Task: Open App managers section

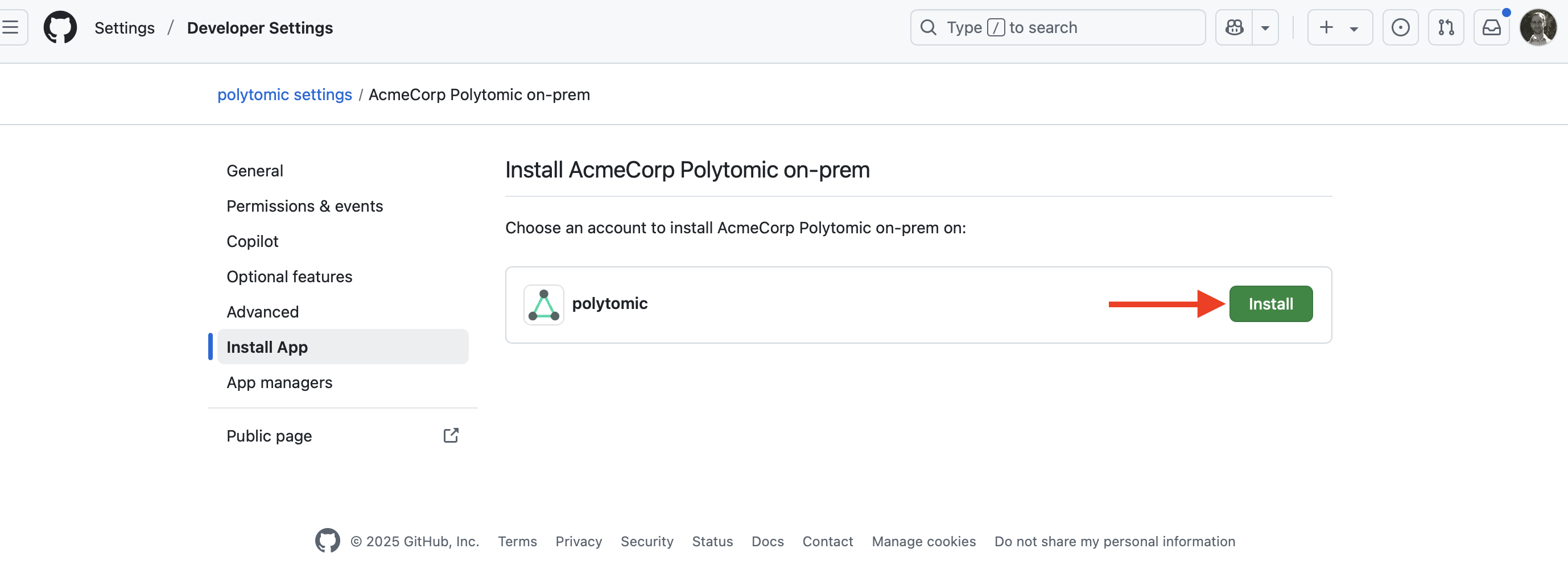Action: (343, 383)
